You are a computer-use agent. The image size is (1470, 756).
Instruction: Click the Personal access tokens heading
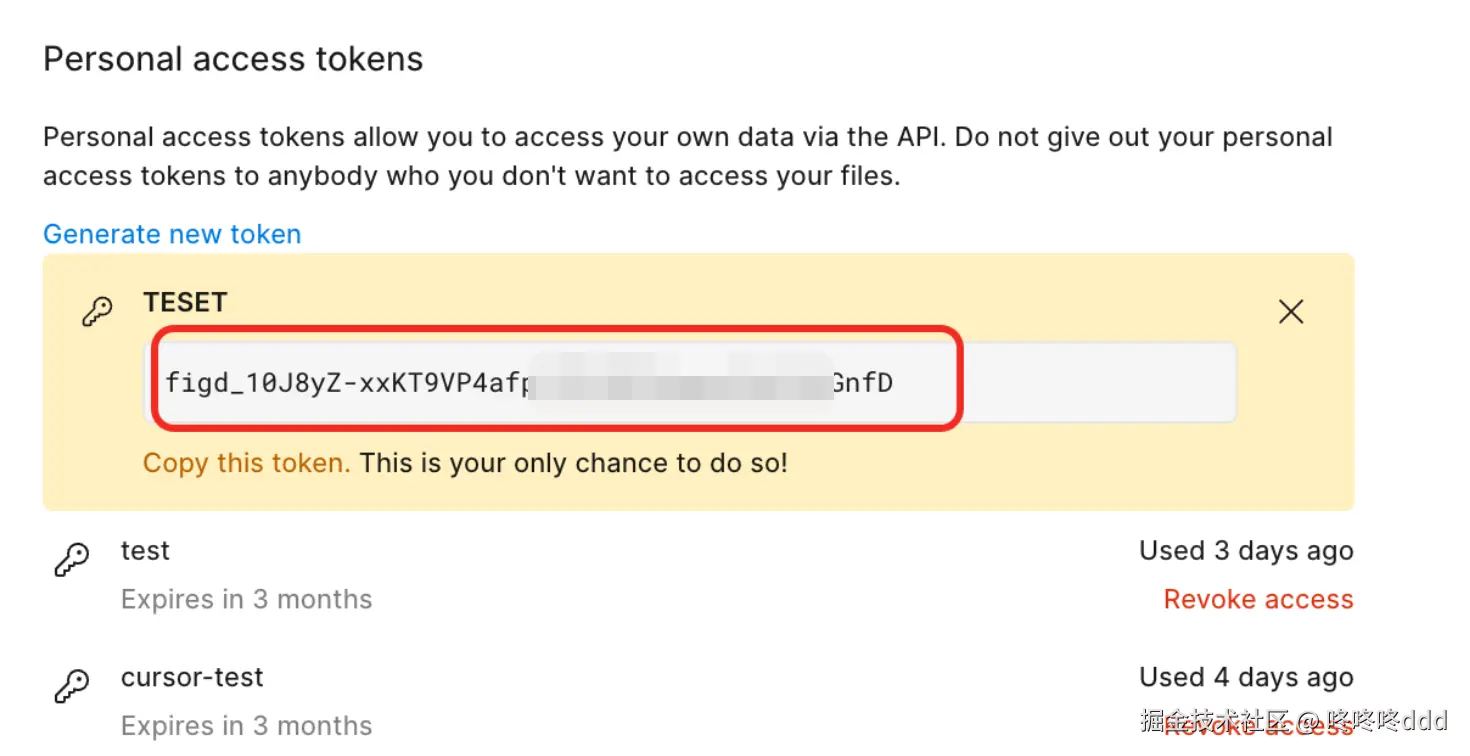click(x=233, y=59)
